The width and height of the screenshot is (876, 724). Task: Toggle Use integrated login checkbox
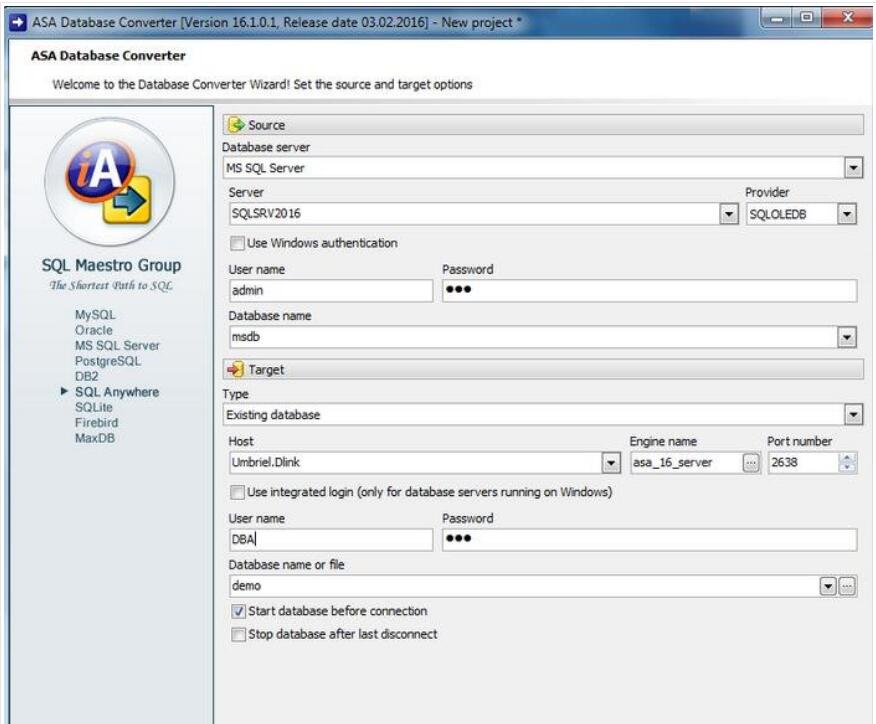click(x=238, y=492)
